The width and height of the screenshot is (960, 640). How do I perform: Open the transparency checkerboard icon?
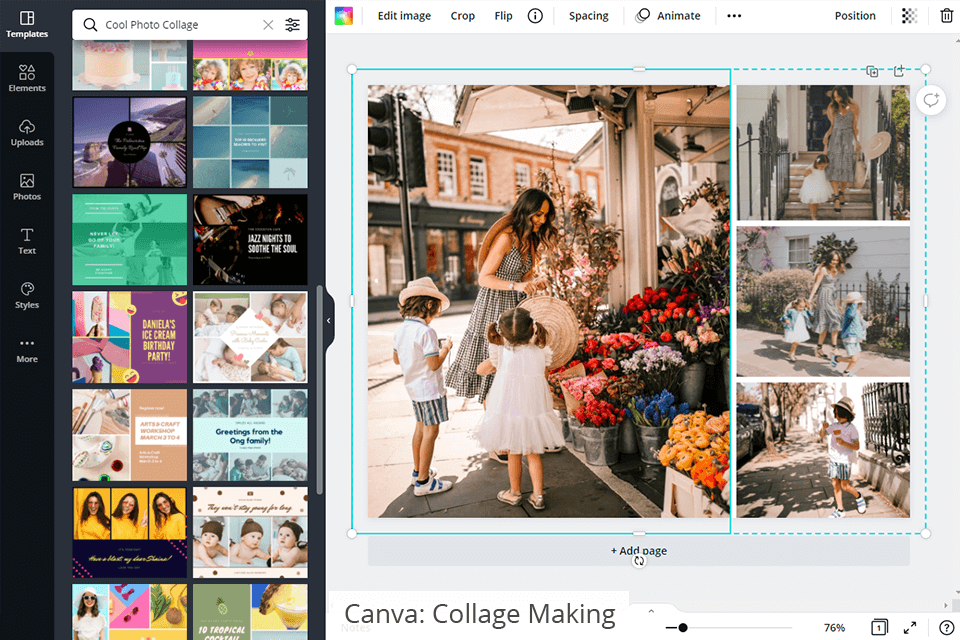909,16
